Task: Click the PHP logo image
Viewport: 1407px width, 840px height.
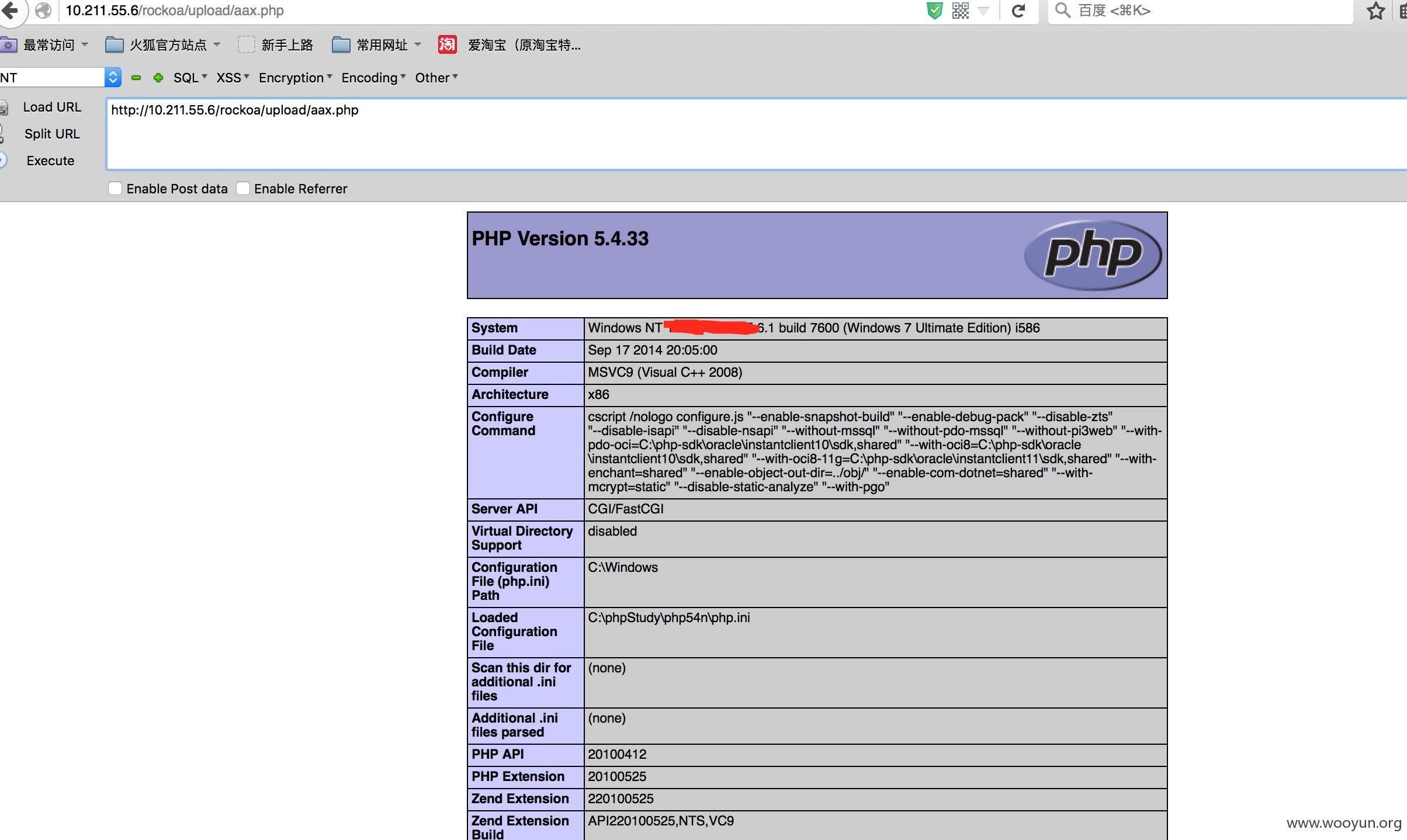Action: 1093,255
